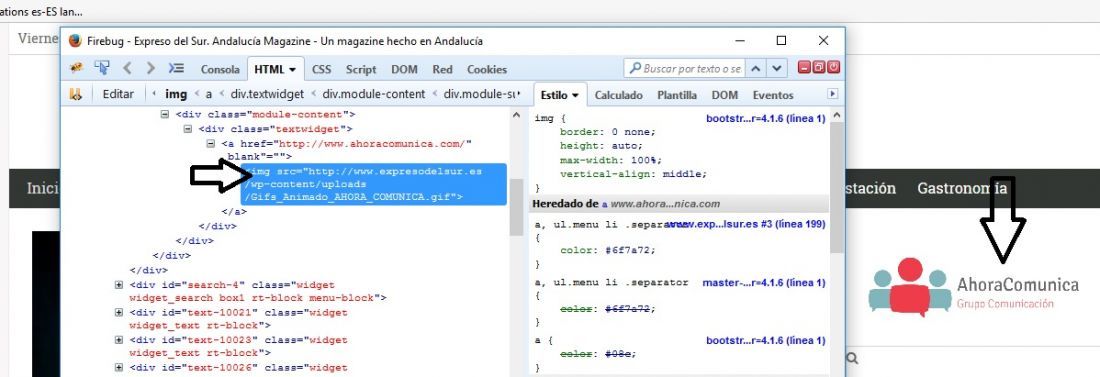The image size is (1100, 377).
Task: Click the Editar button
Action: tap(118, 93)
